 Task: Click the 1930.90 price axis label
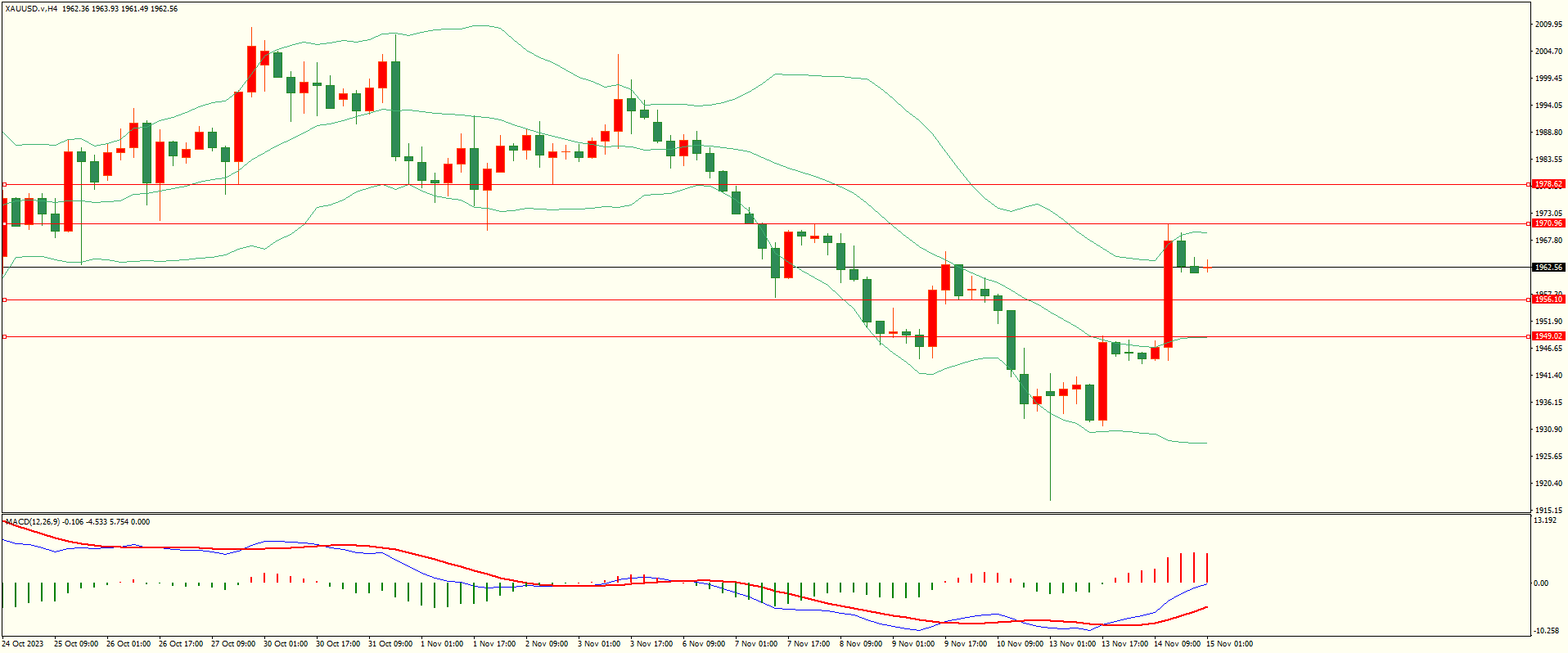[x=1548, y=430]
